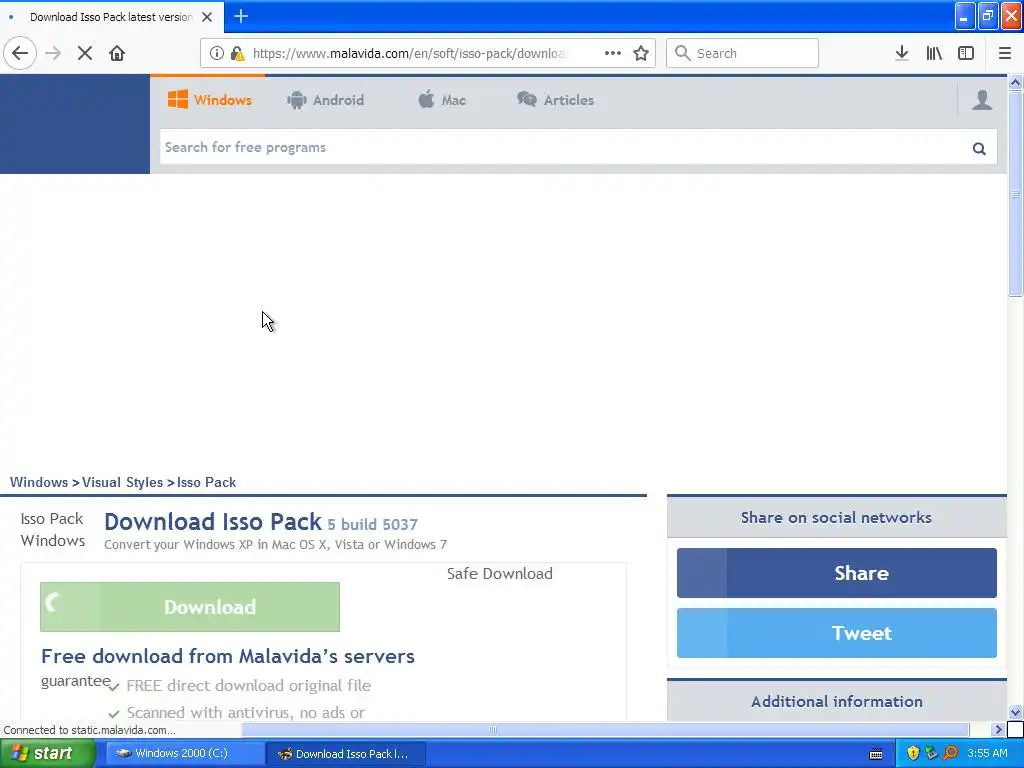This screenshot has width=1024, height=768.
Task: Open the Firefox hamburger menu
Action: [1005, 53]
